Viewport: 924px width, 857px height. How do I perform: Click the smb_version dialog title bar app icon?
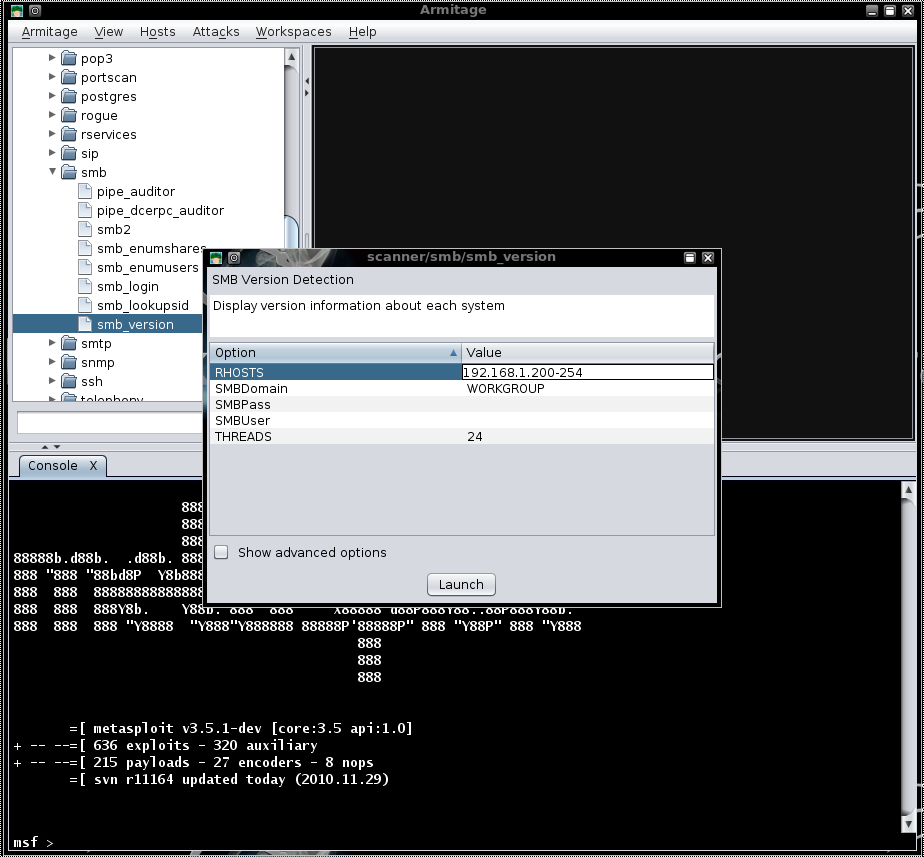(216, 258)
